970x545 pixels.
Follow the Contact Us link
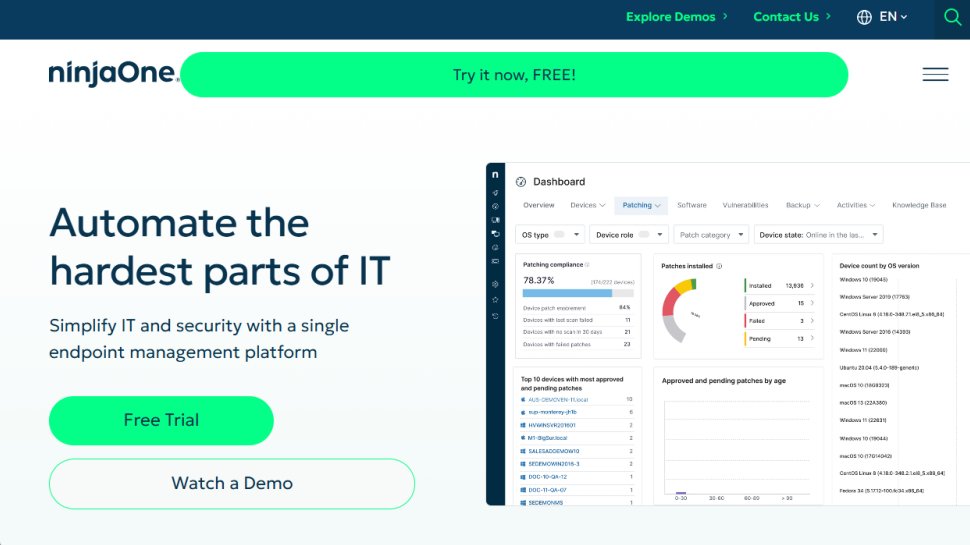pos(792,17)
